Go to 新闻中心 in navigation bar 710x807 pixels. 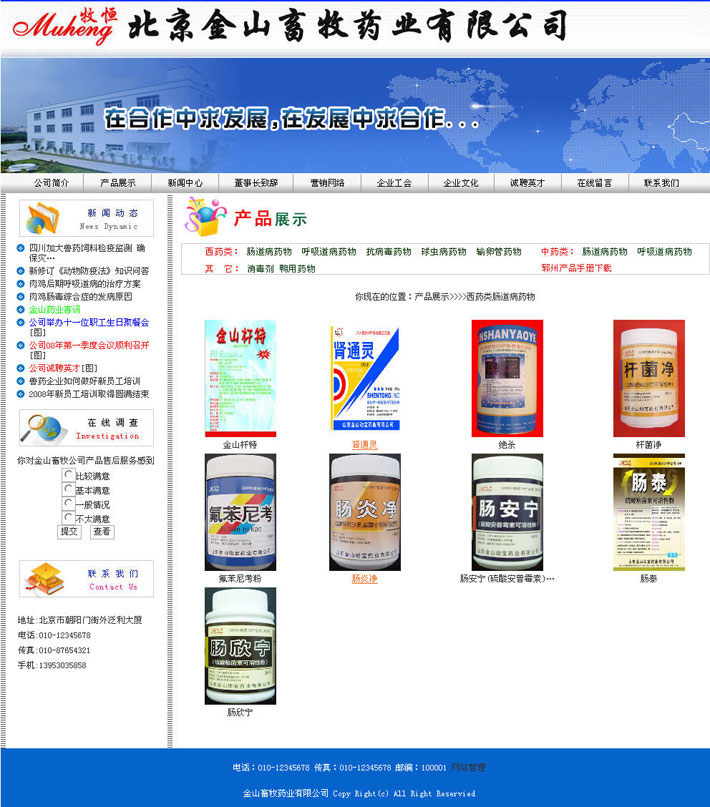click(x=185, y=183)
